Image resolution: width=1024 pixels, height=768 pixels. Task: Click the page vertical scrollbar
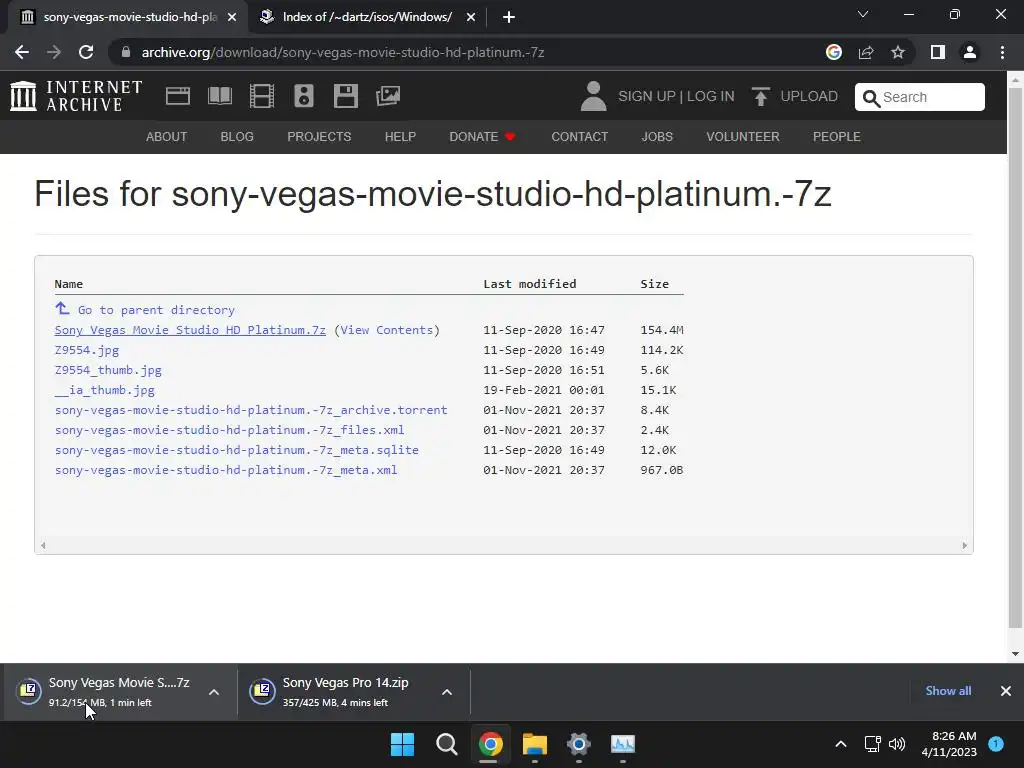pos(1015,359)
